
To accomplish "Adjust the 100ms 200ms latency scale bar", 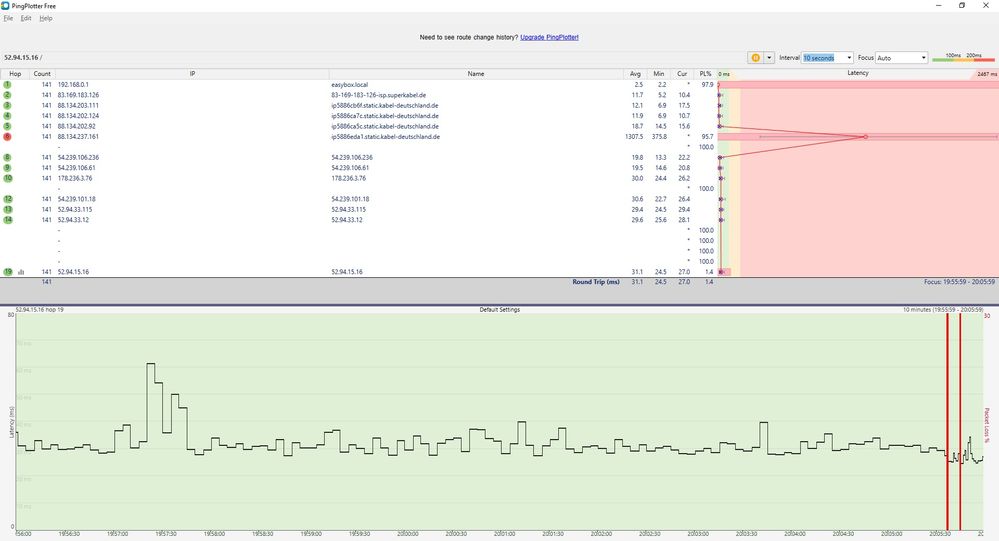I will click(963, 59).
